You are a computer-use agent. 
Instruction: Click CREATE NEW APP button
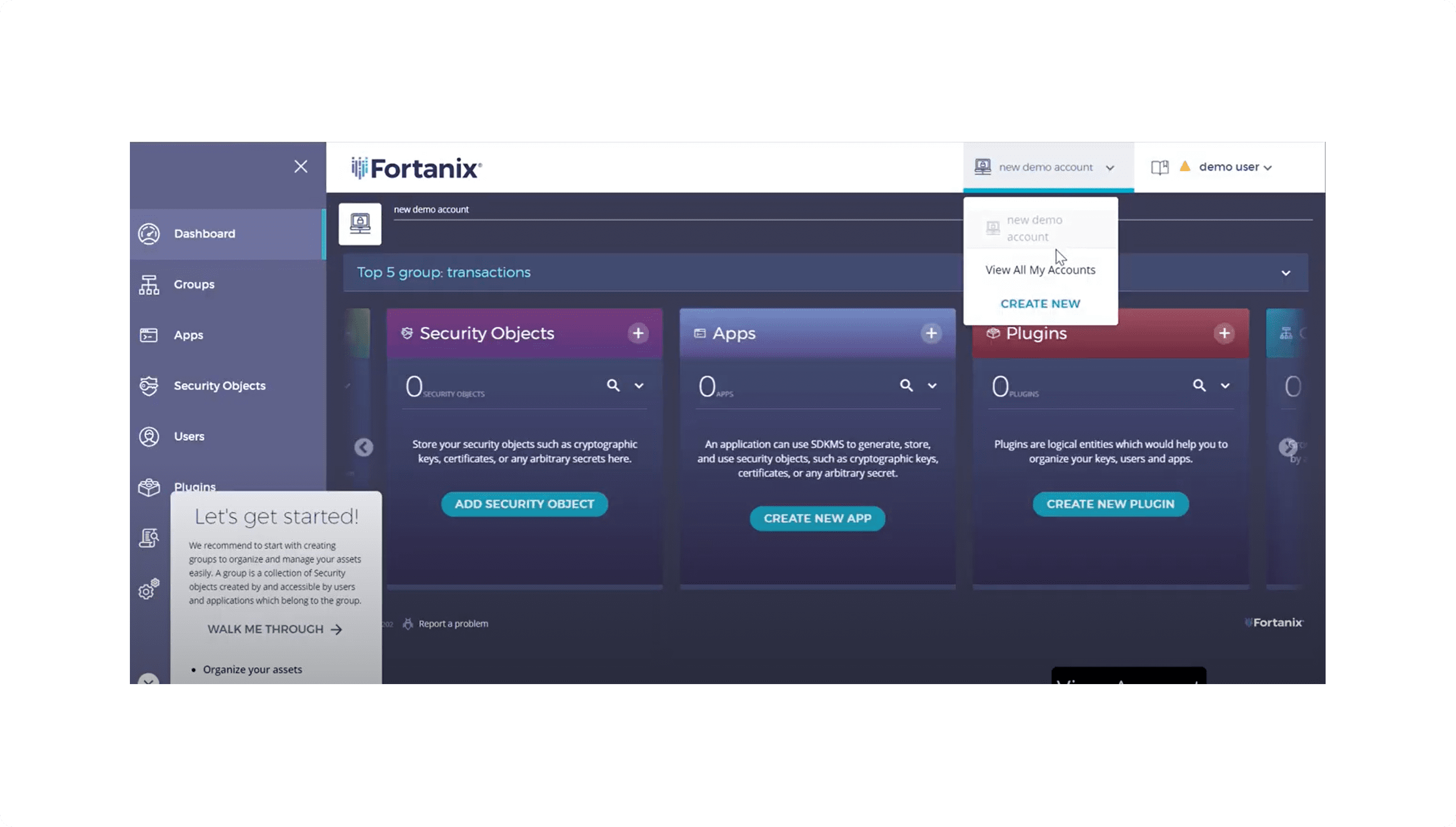click(x=817, y=518)
